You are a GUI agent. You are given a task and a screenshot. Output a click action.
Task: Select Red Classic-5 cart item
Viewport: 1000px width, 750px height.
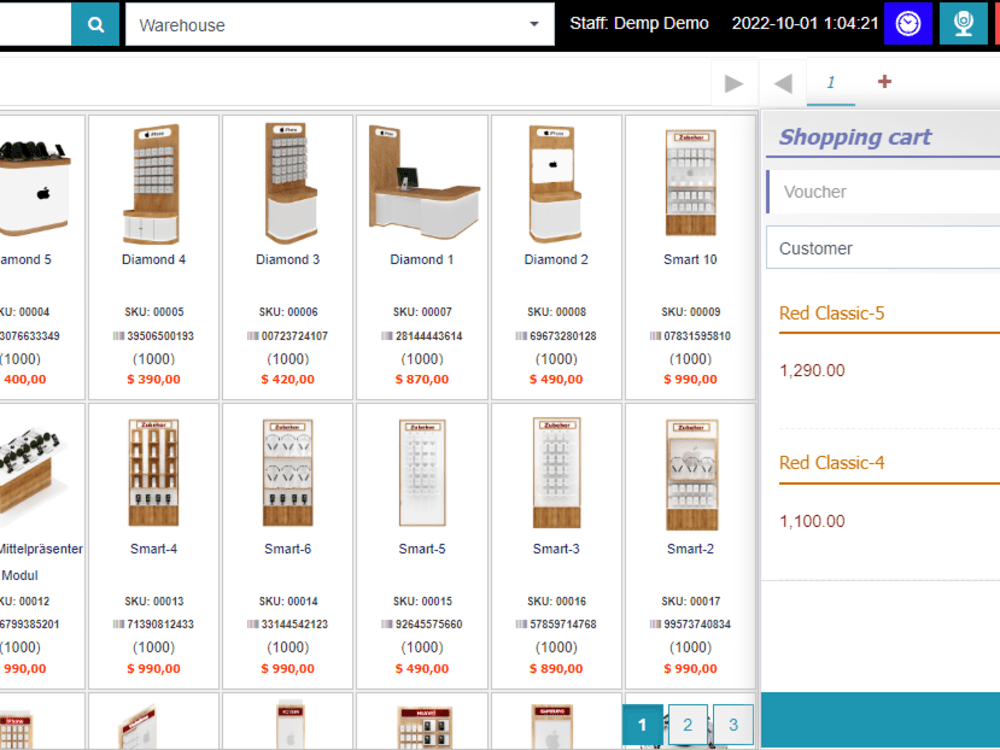832,313
